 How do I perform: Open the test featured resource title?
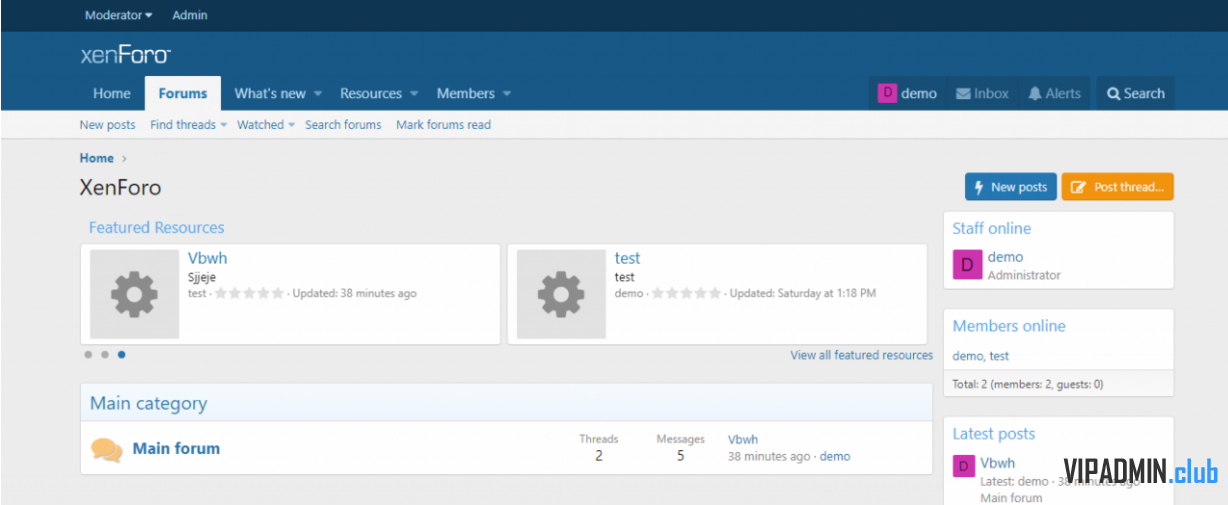(x=627, y=258)
